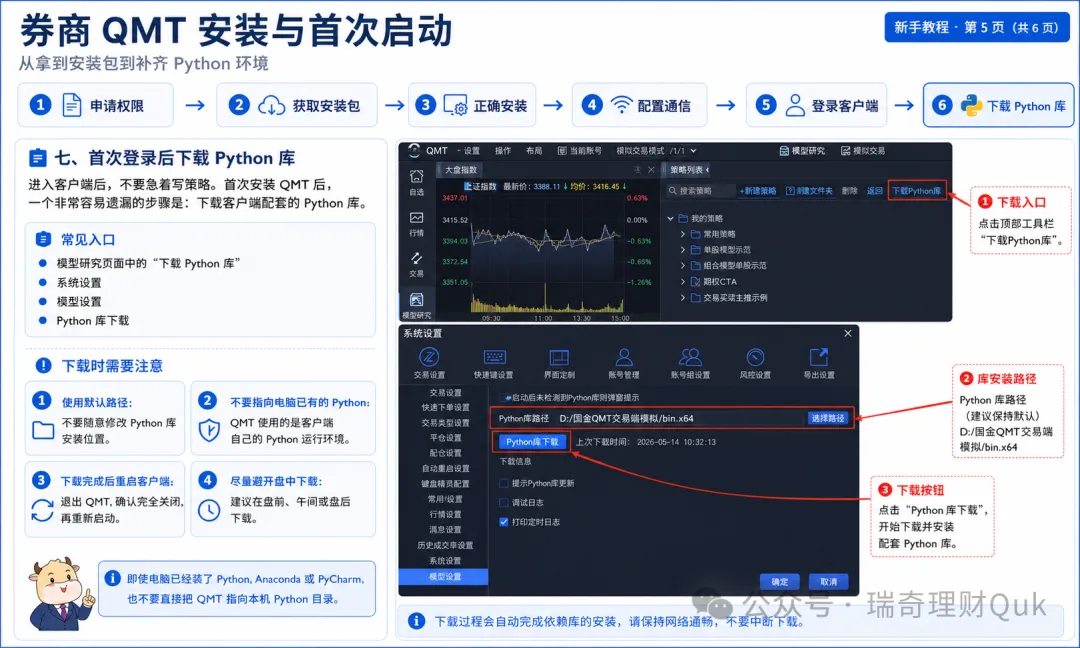Expand the 单股模型示范 folder
The height and width of the screenshot is (648, 1080).
click(x=683, y=250)
